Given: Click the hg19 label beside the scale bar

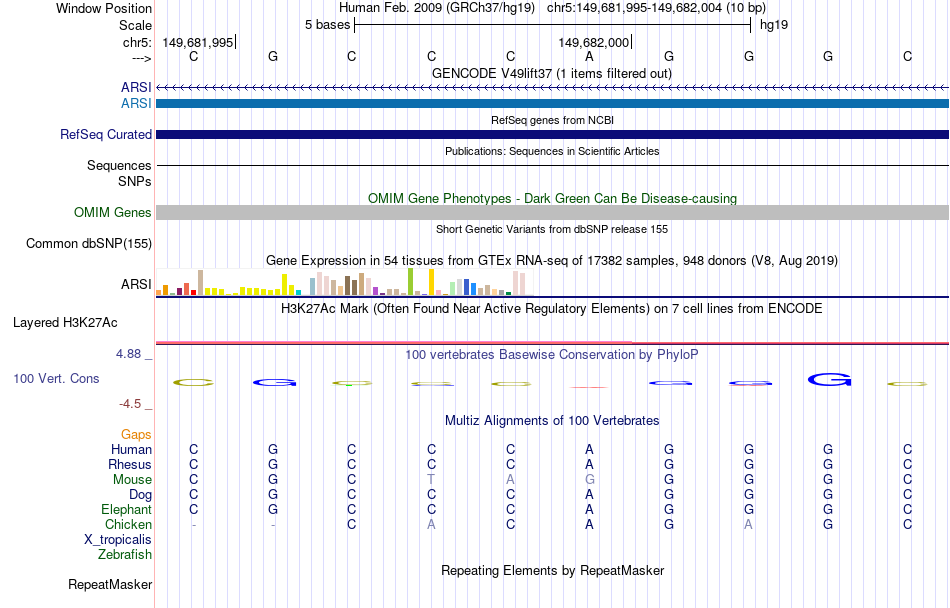Looking at the screenshot, I should pos(774,25).
